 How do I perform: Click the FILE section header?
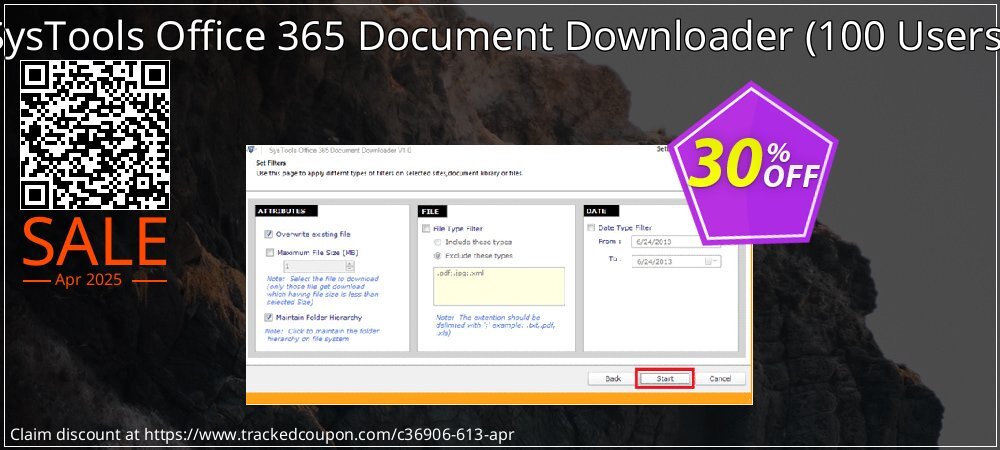point(432,211)
